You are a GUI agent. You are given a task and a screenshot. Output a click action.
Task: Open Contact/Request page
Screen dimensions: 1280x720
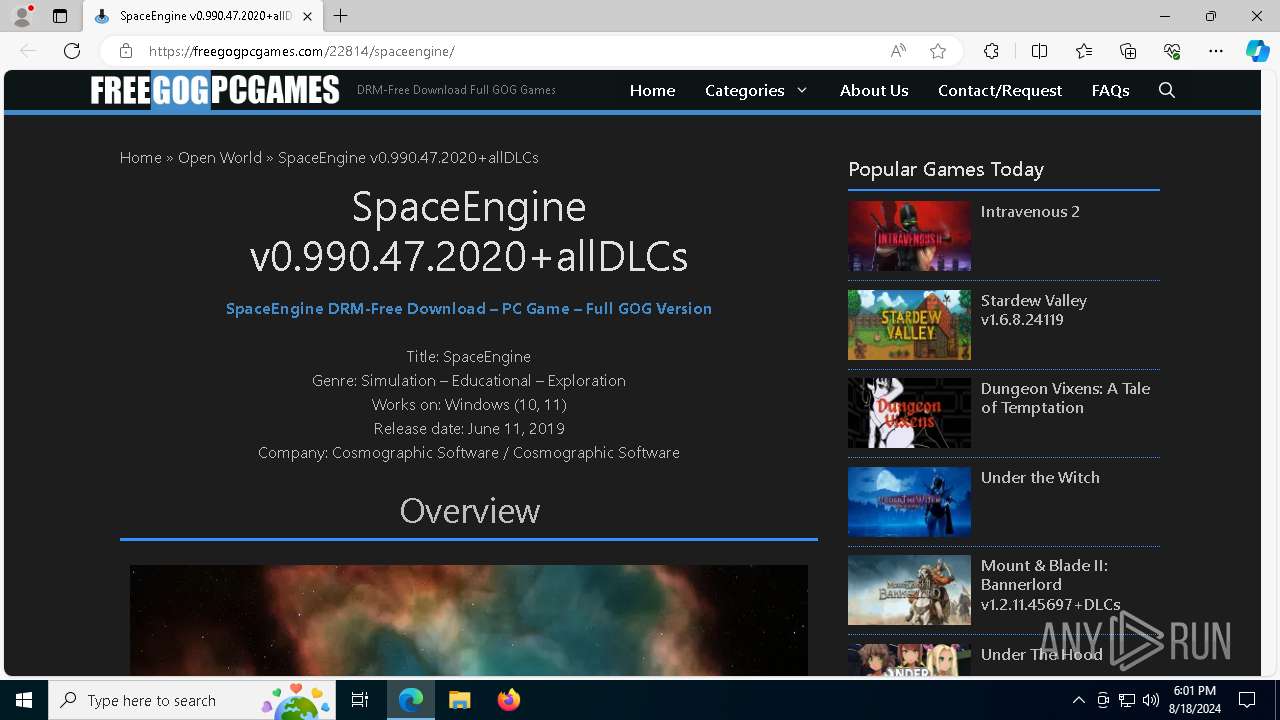coord(1000,90)
